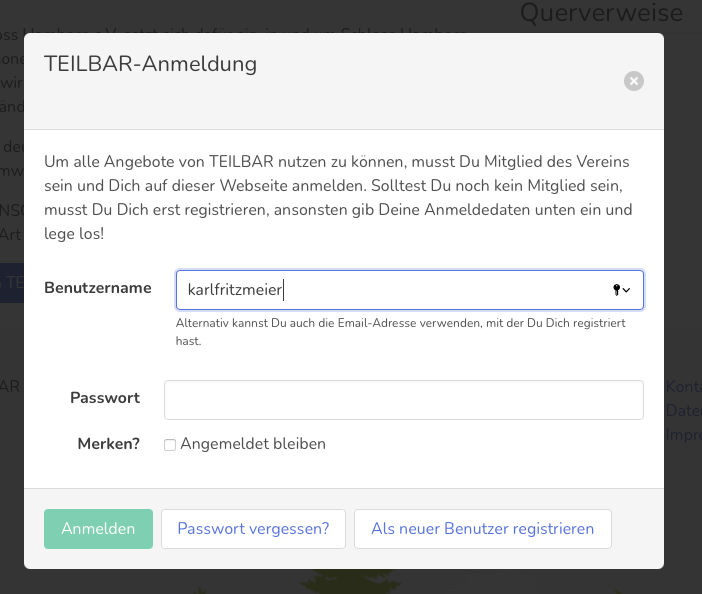Click the 'Angemeldet bleiben' label text
Screen dimensions: 702x594
[x=253, y=444]
